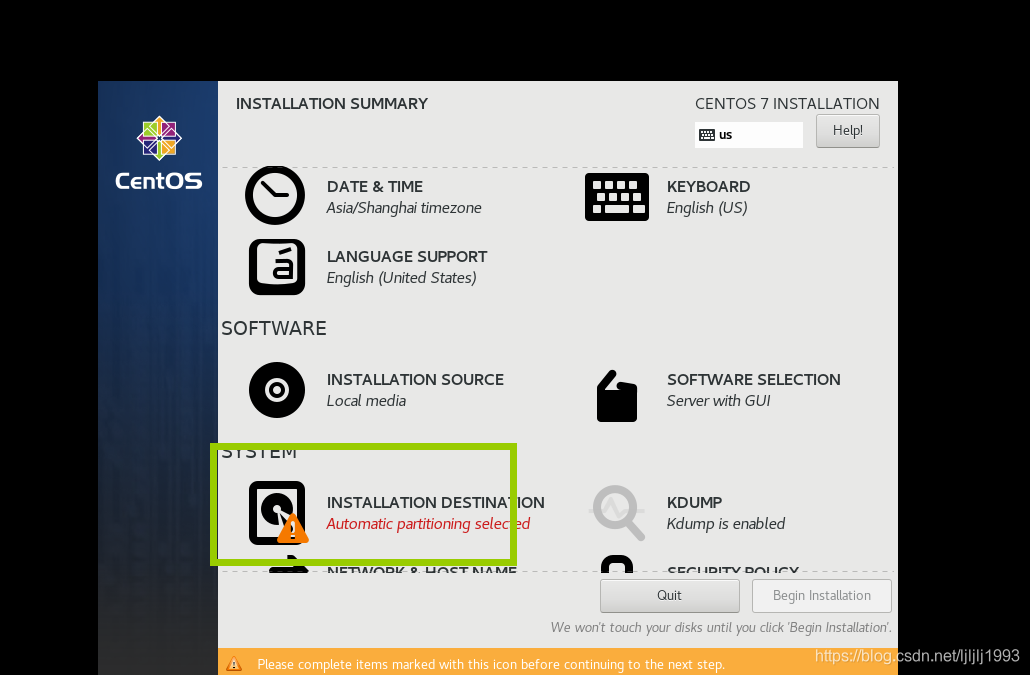Viewport: 1030px width, 675px height.
Task: Open the DATE & TIME settings label
Action: pyautogui.click(x=374, y=186)
